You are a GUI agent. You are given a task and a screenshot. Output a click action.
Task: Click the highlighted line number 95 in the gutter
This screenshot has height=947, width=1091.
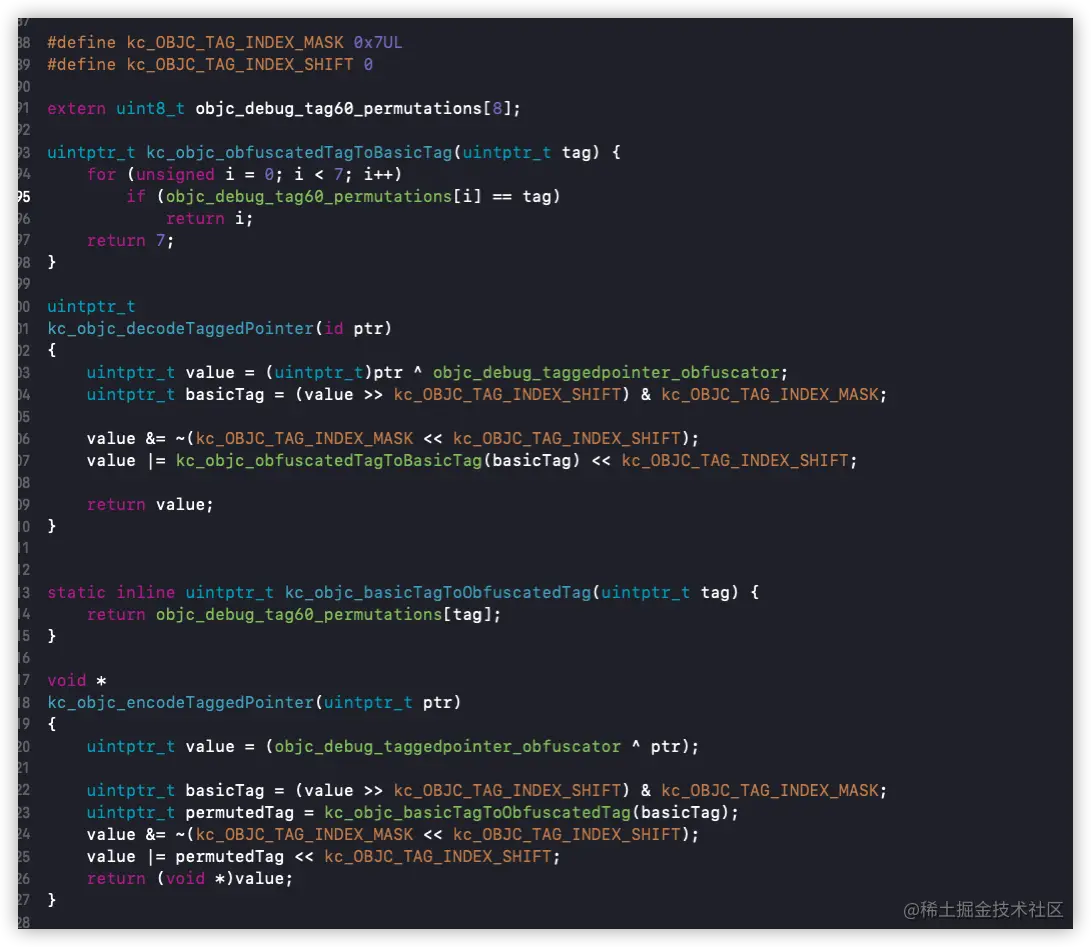tap(24, 197)
